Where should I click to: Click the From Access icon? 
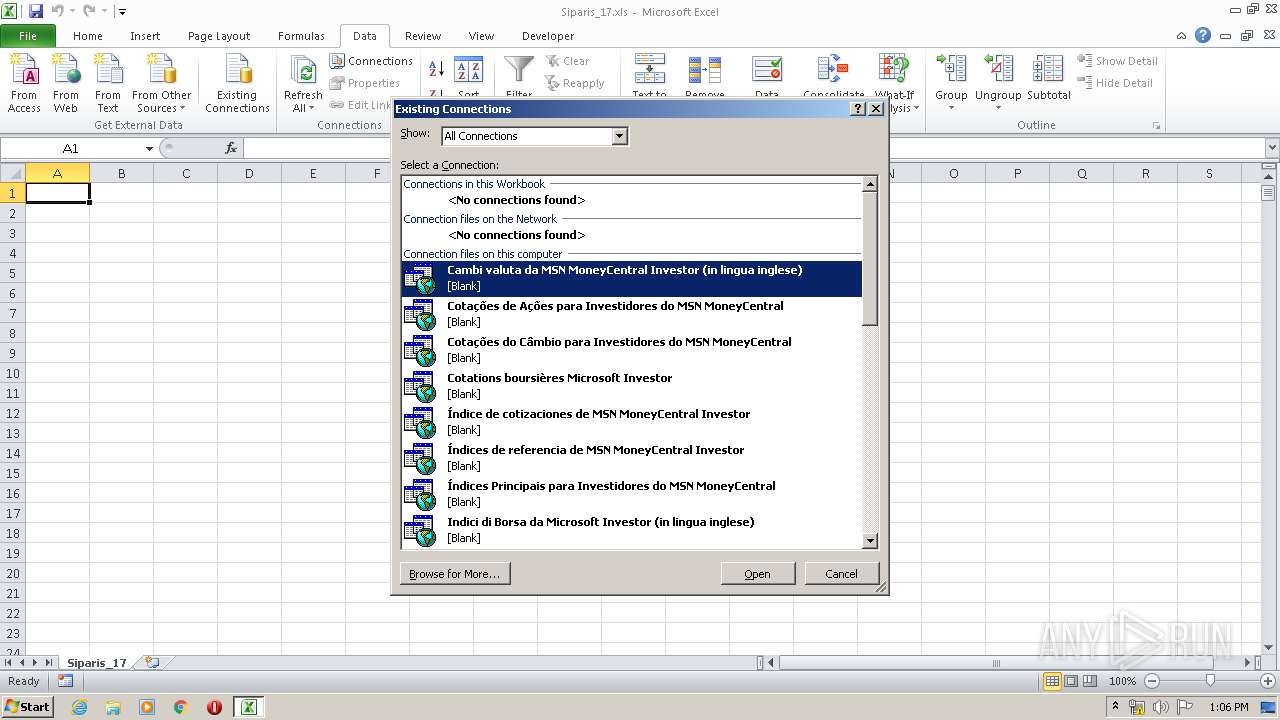pos(24,84)
